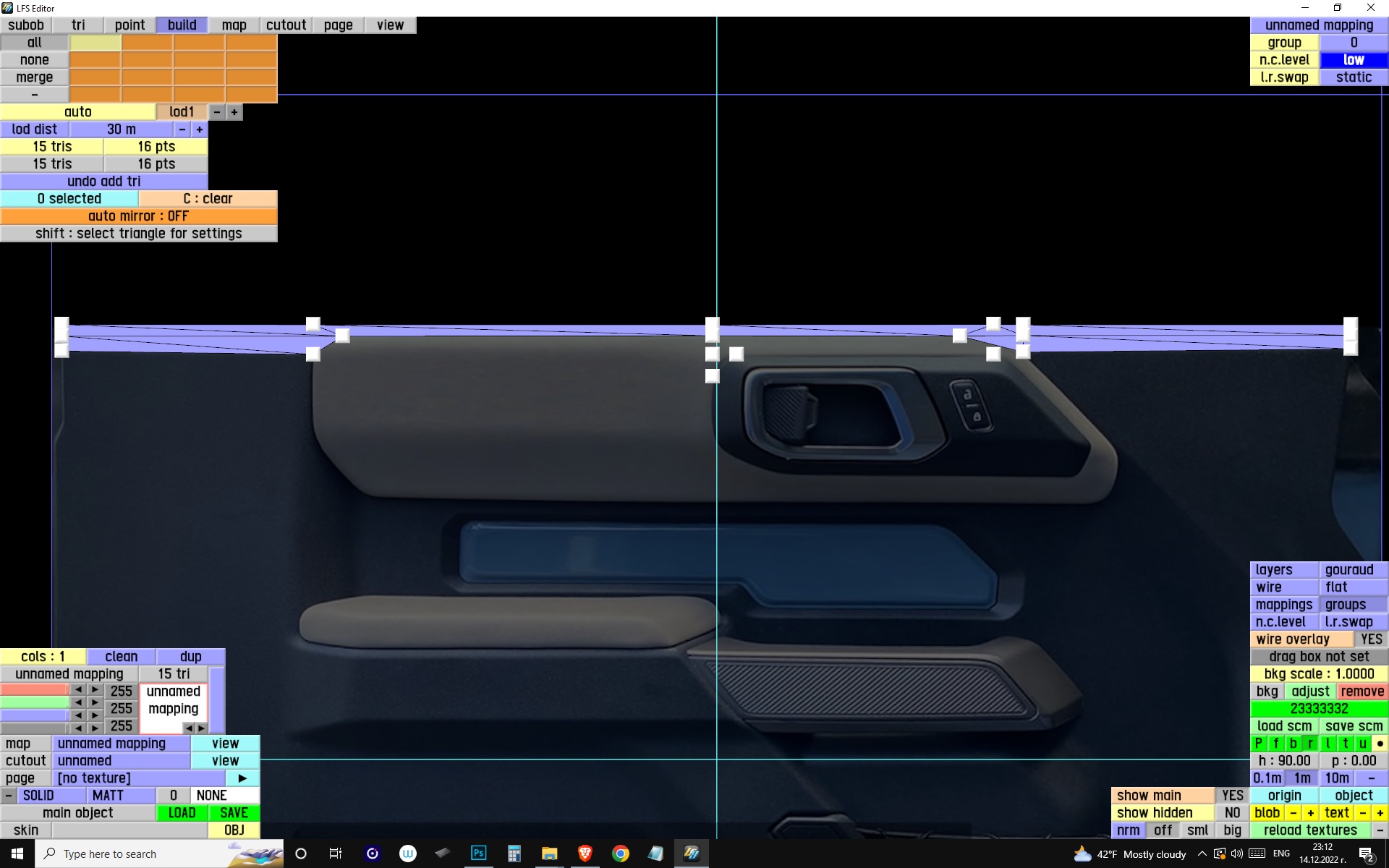Click the minus next to lod1
The width and height of the screenshot is (1389, 868).
[216, 112]
